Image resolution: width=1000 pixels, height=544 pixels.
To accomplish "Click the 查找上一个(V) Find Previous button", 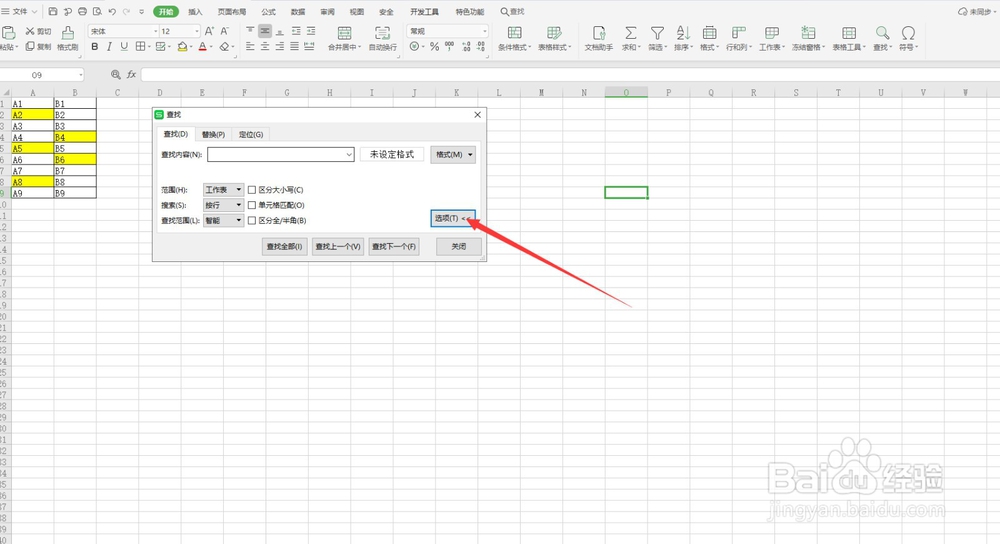I will (338, 246).
